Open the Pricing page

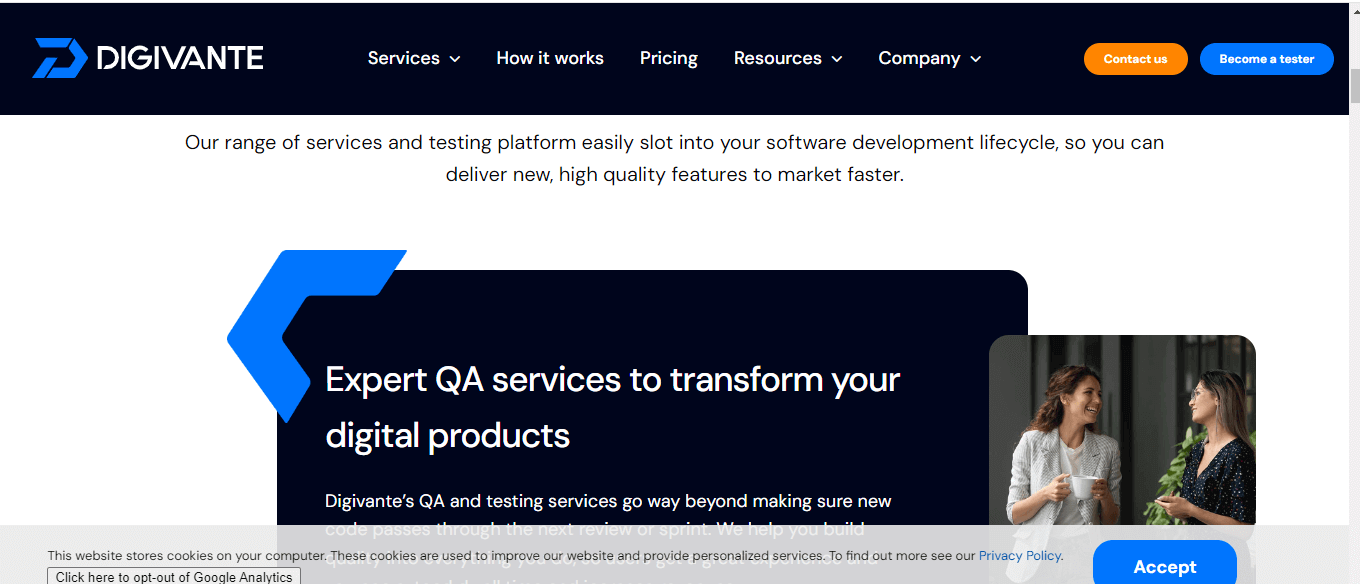[x=669, y=58]
